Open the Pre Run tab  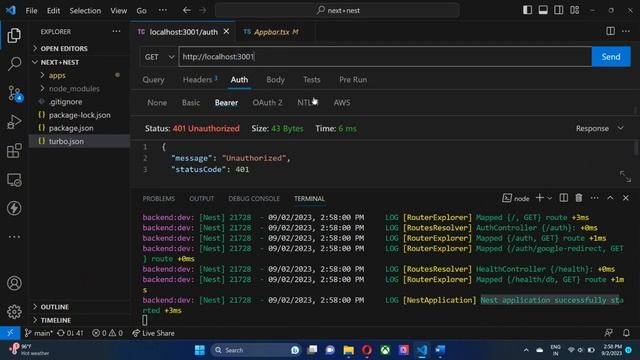click(x=353, y=80)
